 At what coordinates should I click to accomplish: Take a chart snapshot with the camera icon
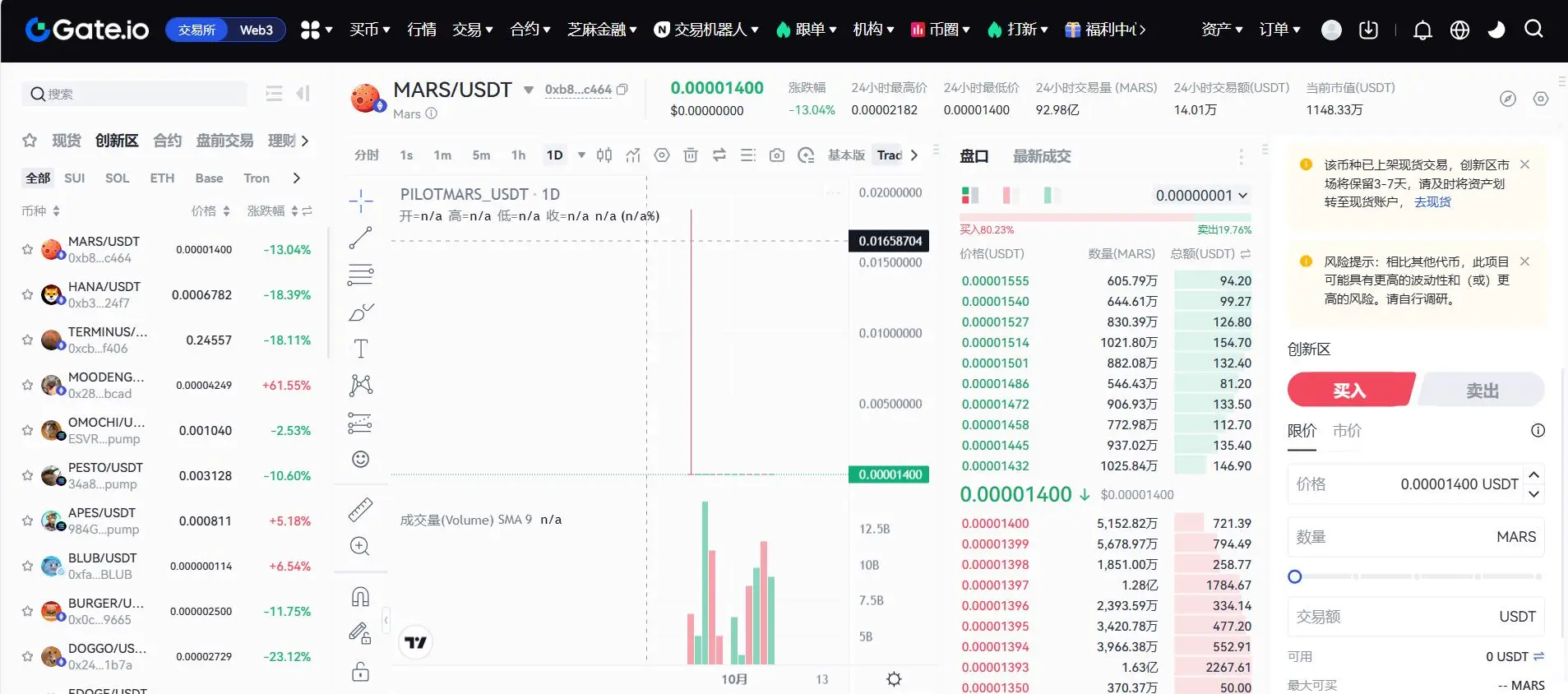[x=777, y=155]
